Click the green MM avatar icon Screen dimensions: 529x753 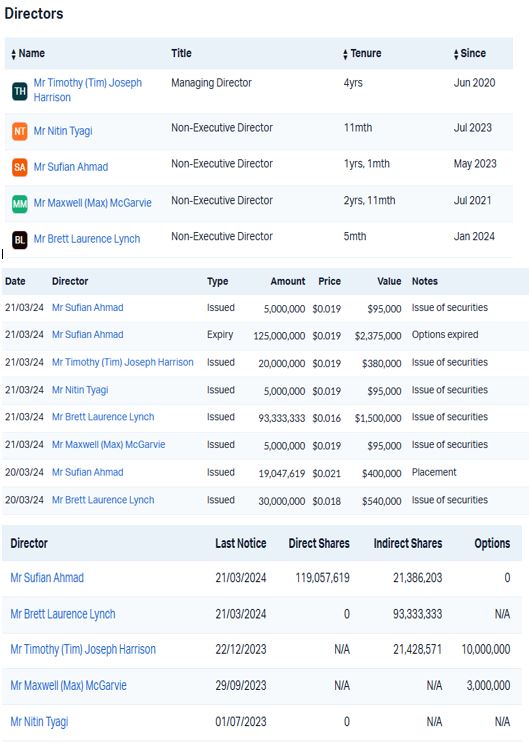tap(20, 204)
